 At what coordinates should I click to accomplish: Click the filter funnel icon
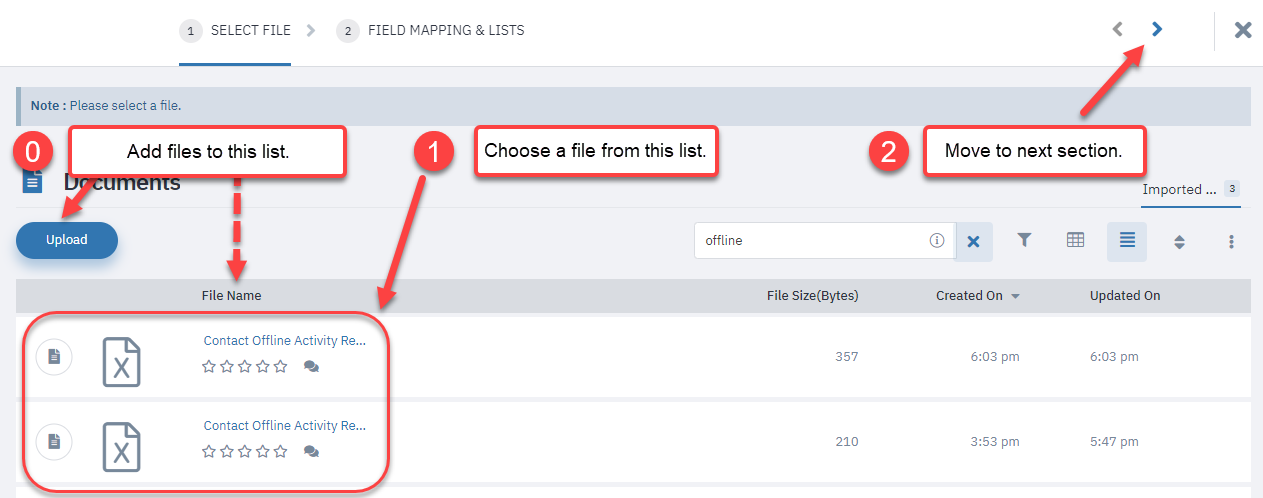[x=1024, y=240]
